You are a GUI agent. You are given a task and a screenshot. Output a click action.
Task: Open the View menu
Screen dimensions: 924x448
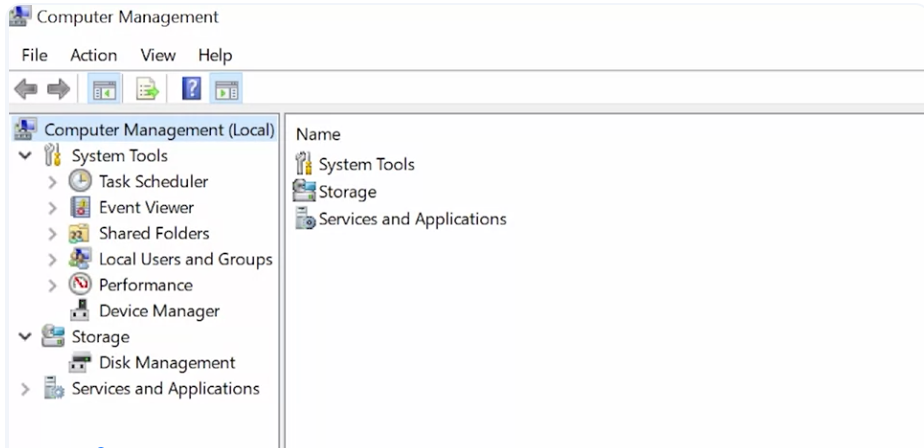pyautogui.click(x=158, y=55)
